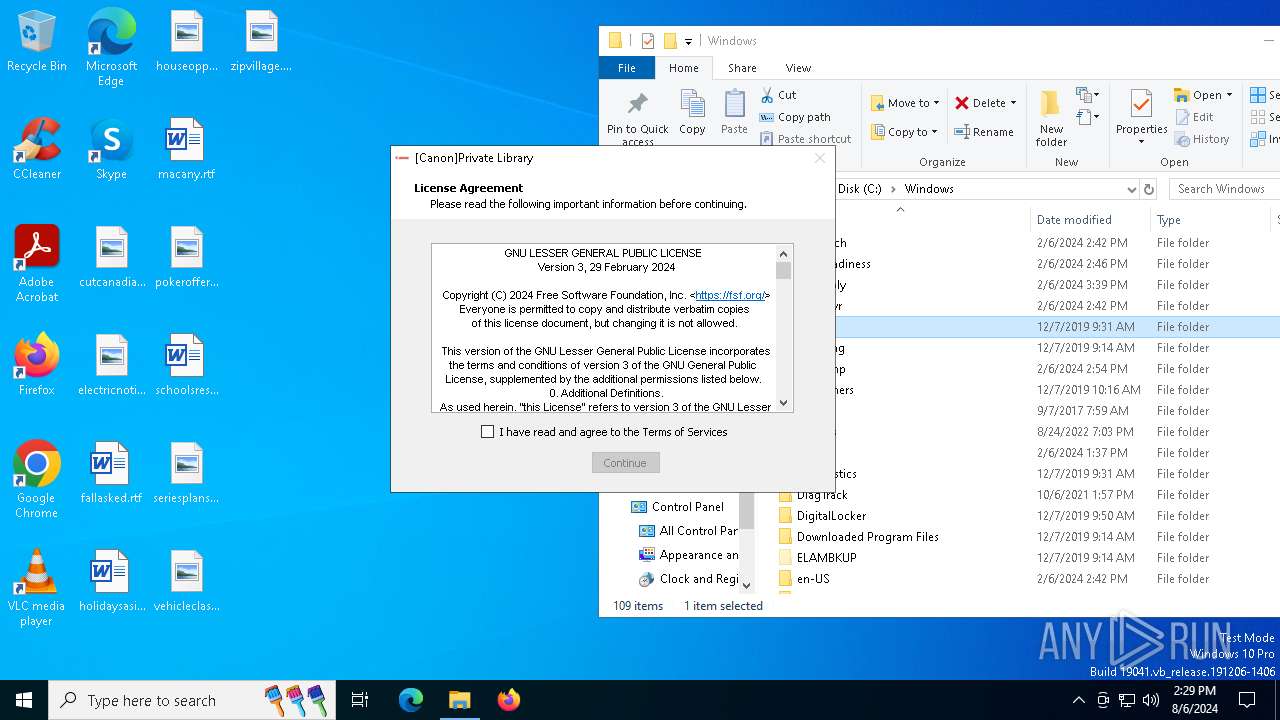Show hidden system tray icons
The width and height of the screenshot is (1280, 720).
tap(1078, 700)
